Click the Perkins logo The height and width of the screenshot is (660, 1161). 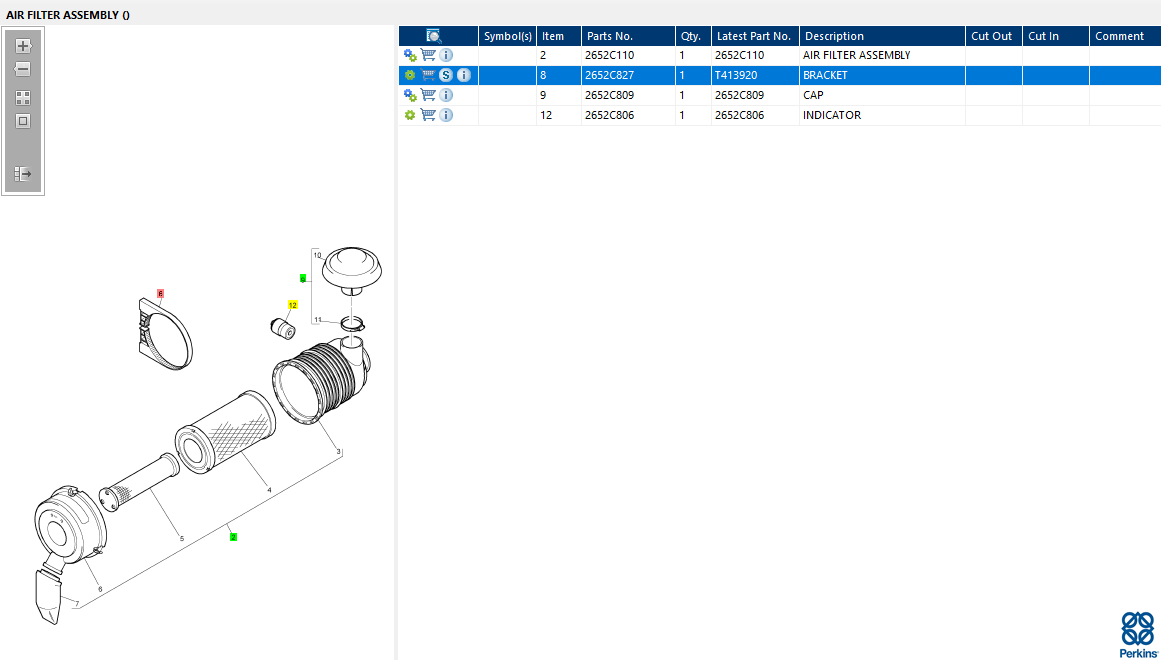pos(1139,635)
